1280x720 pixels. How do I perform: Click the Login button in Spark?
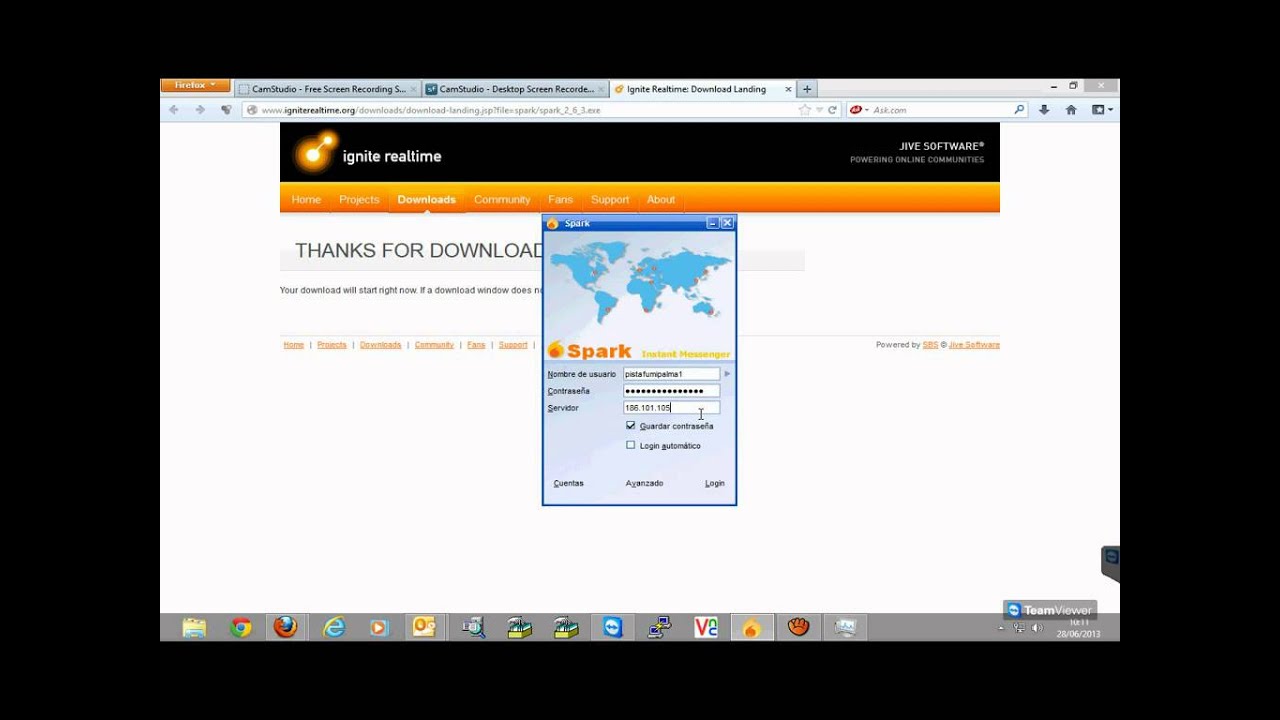pos(714,483)
